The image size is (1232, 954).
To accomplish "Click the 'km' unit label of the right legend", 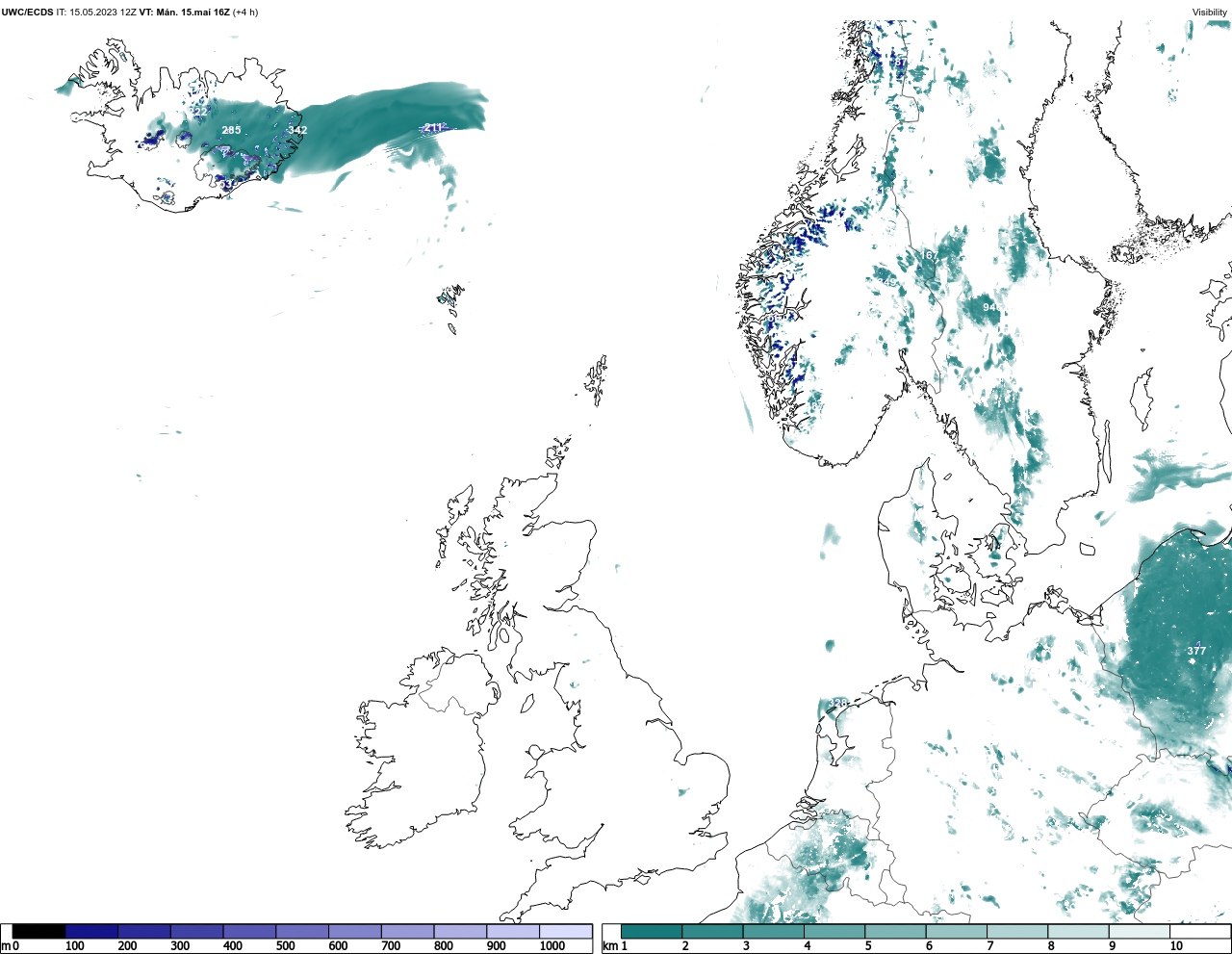I will pos(610,946).
